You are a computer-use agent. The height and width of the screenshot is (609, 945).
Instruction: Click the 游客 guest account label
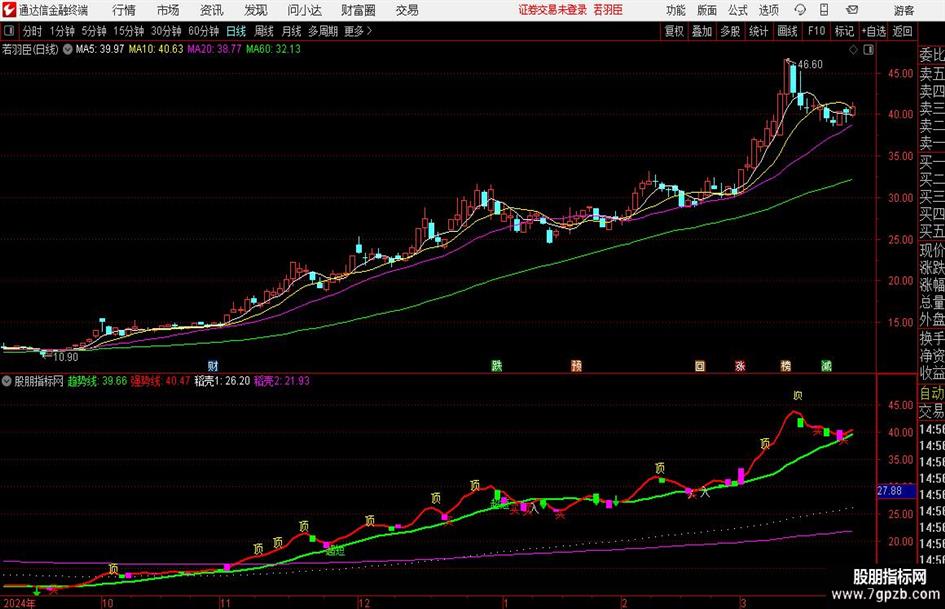[903, 10]
